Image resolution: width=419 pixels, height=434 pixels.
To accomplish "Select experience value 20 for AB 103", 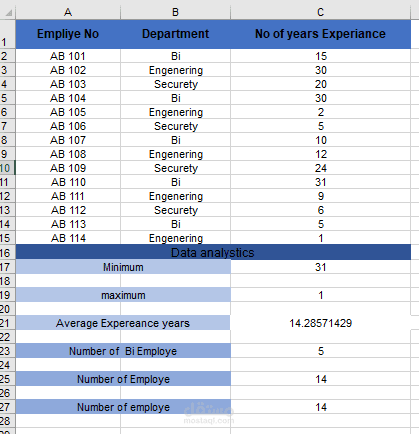I will pyautogui.click(x=320, y=84).
